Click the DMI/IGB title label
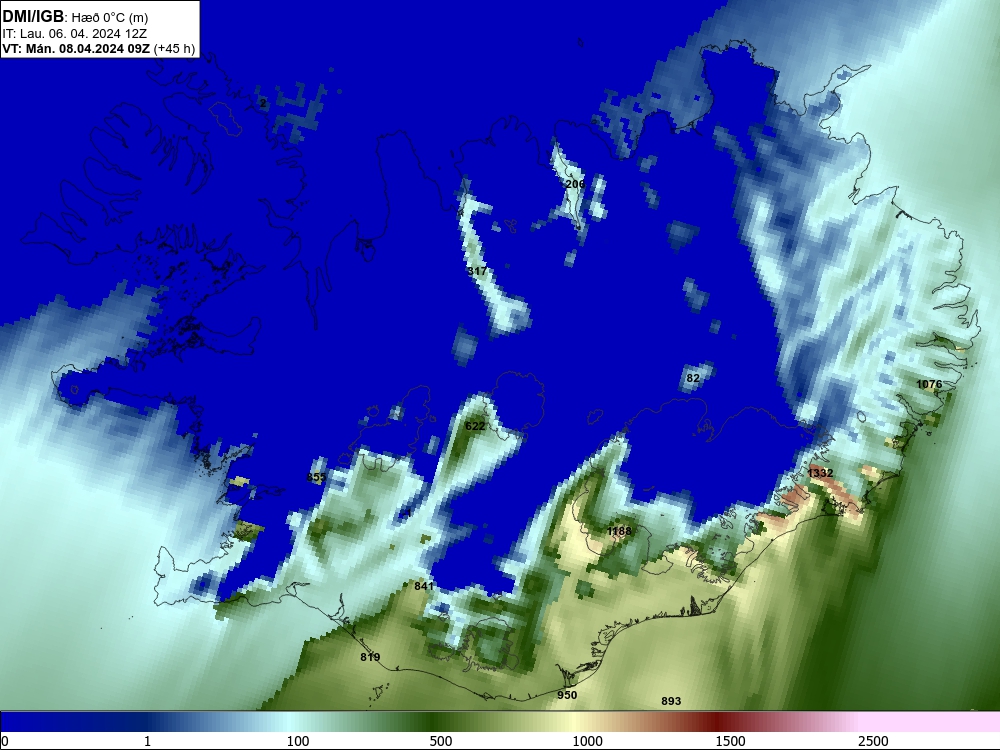 coord(33,17)
